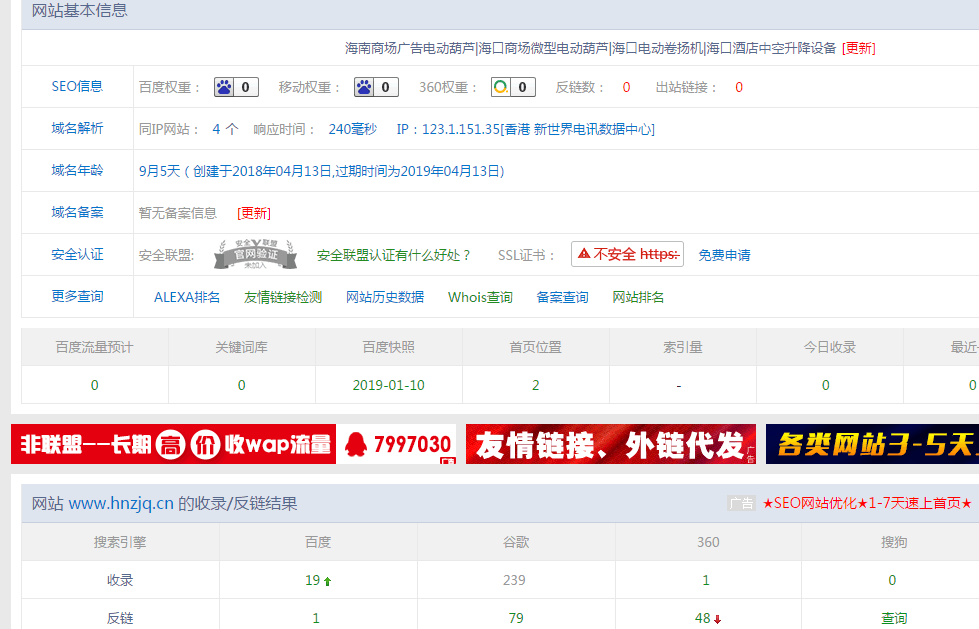Open 友情链接检测 tool

point(283,297)
